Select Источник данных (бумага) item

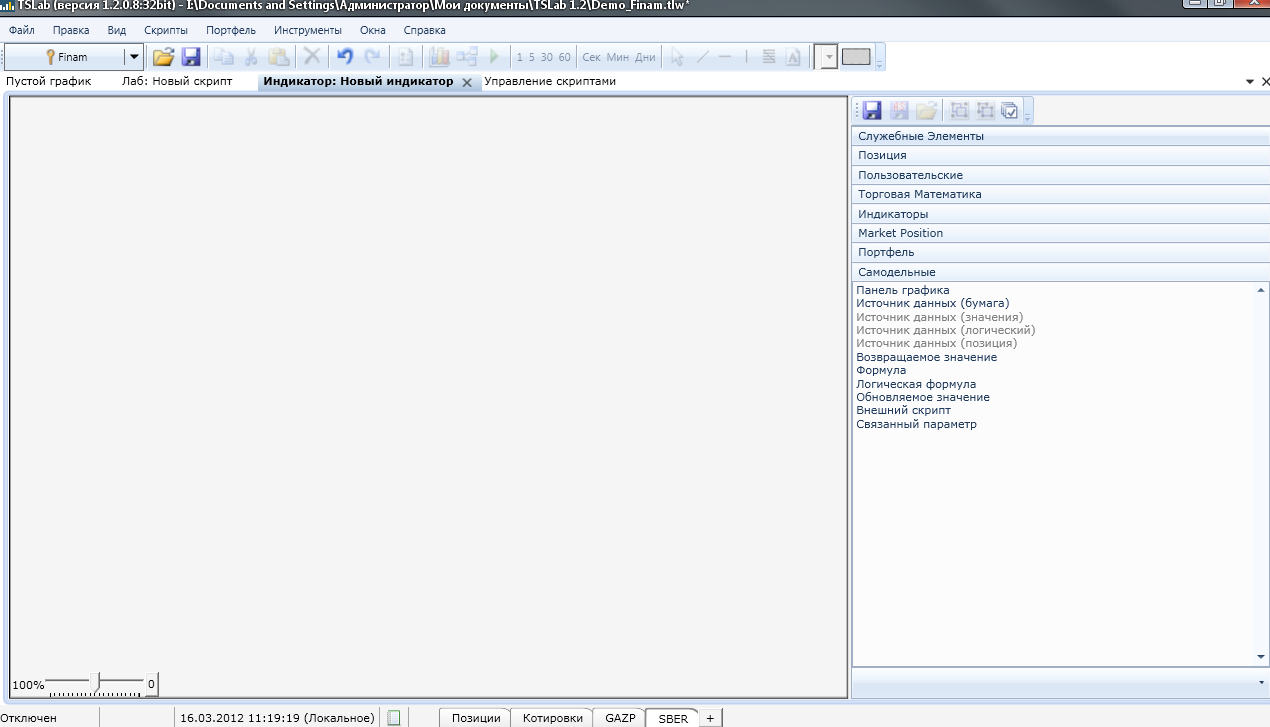click(932, 303)
